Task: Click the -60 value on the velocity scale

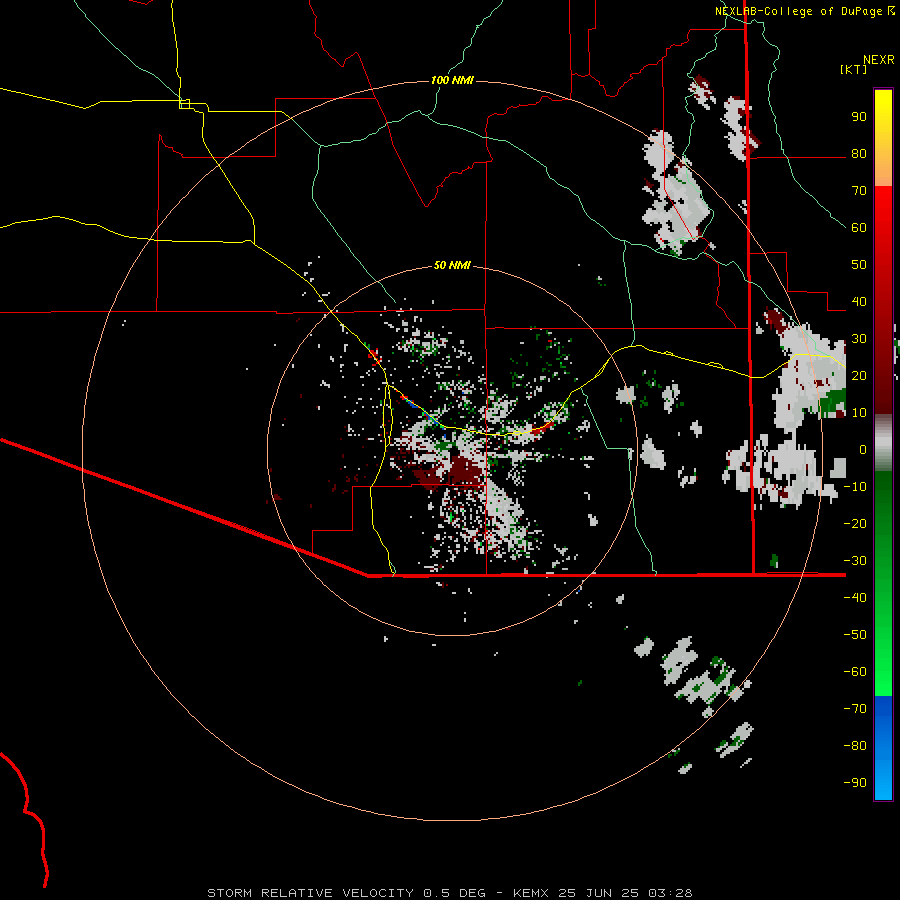Action: point(855,672)
